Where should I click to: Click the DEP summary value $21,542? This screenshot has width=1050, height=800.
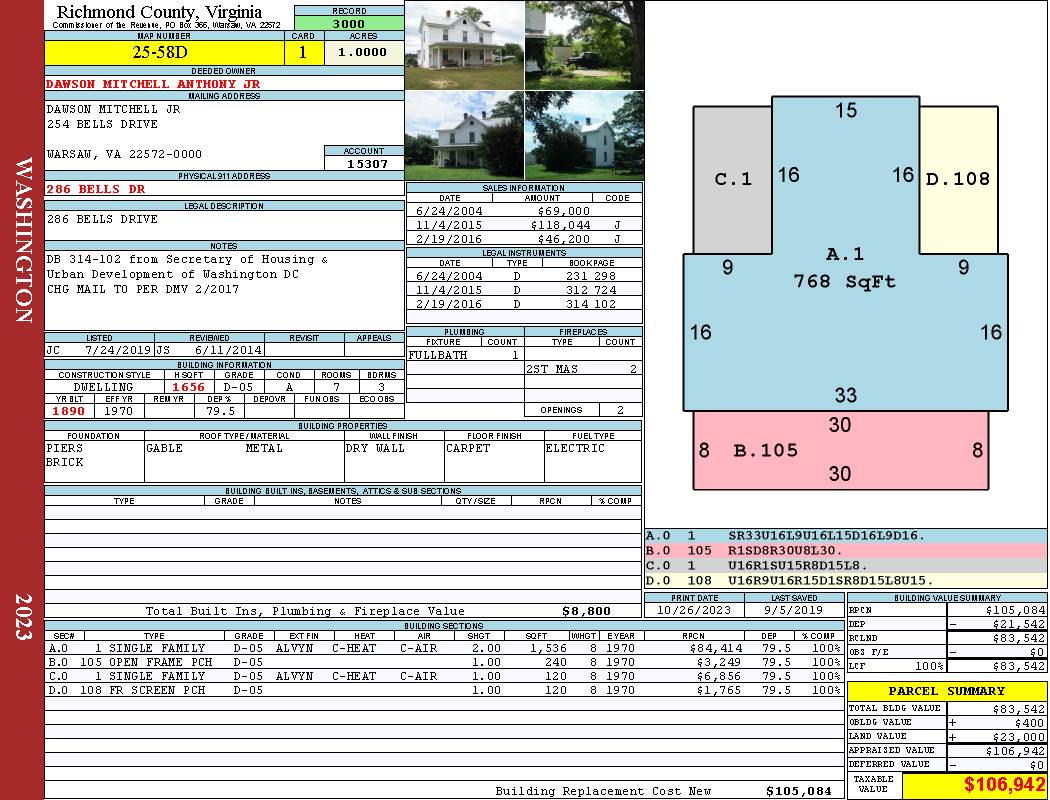(1019, 624)
